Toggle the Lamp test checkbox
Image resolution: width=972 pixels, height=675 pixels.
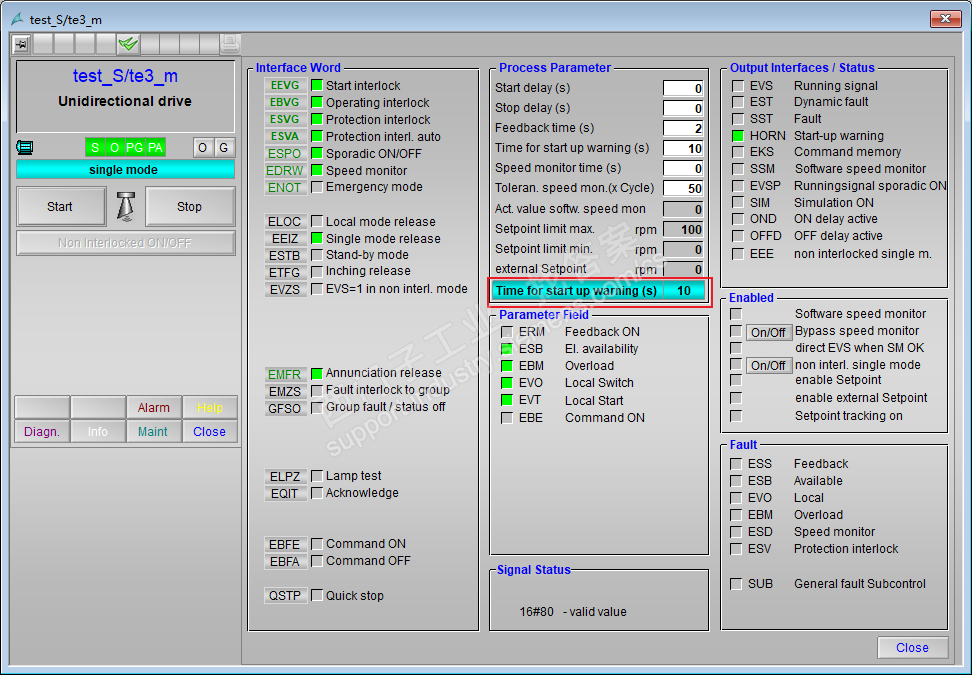tap(317, 476)
